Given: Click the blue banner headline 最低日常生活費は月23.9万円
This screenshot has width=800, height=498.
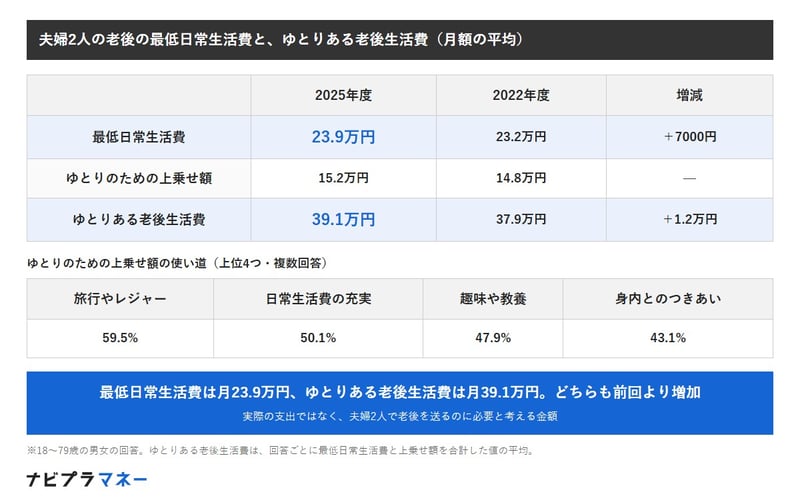Looking at the screenshot, I should click(399, 392).
